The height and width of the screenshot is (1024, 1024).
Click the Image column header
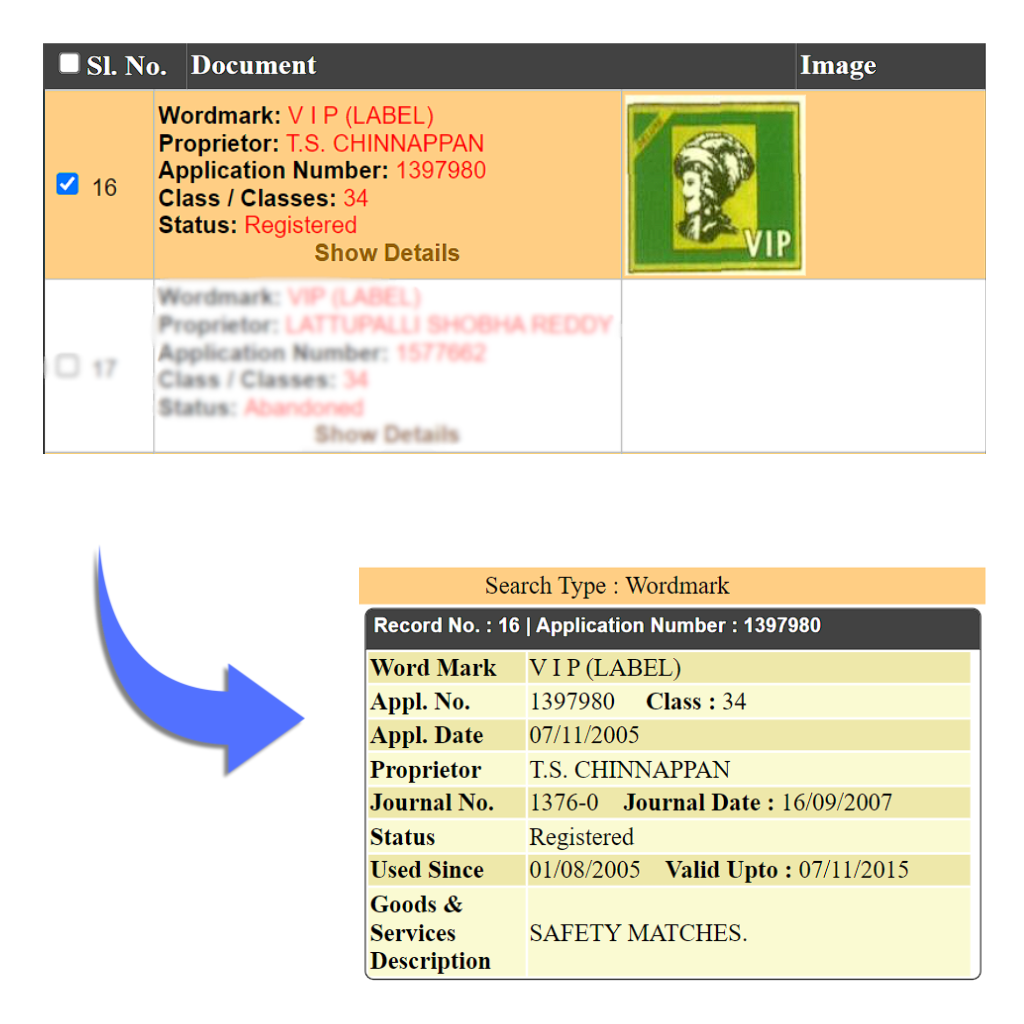tap(837, 66)
